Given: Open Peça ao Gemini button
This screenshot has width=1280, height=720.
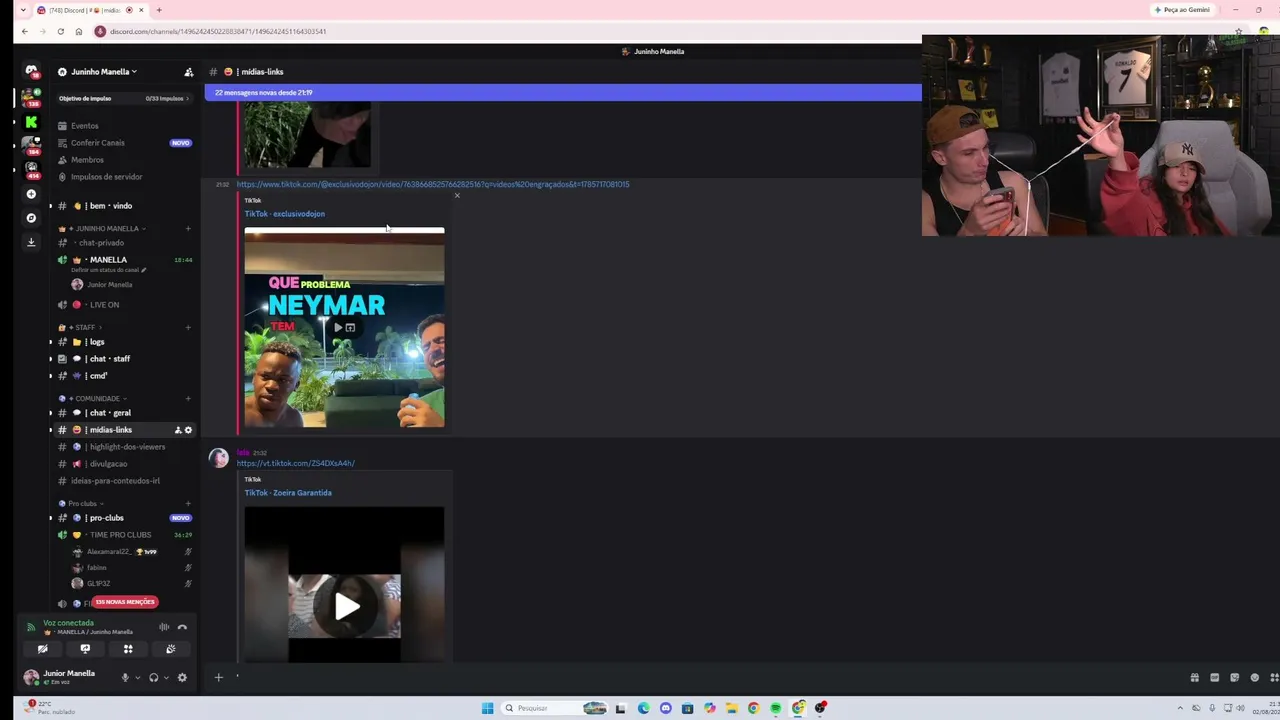Looking at the screenshot, I should coord(1183,10).
